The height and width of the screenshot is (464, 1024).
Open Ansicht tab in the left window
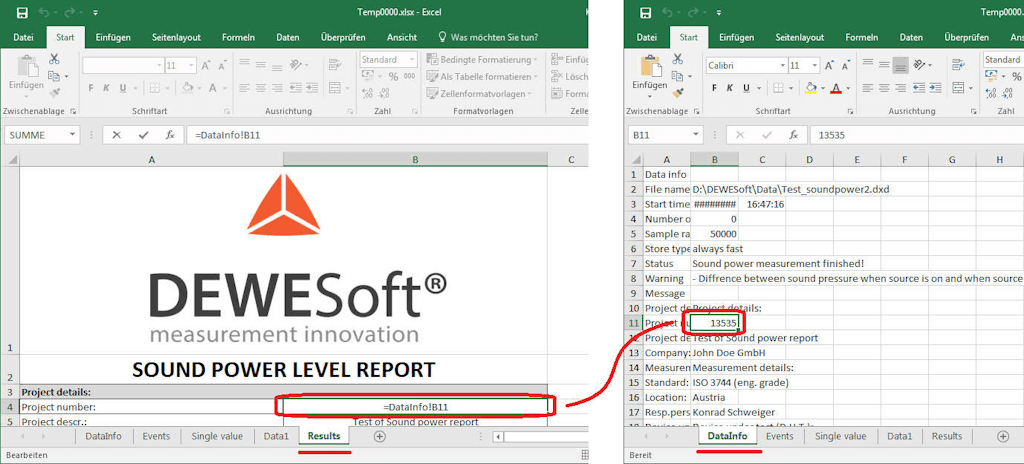click(x=402, y=37)
